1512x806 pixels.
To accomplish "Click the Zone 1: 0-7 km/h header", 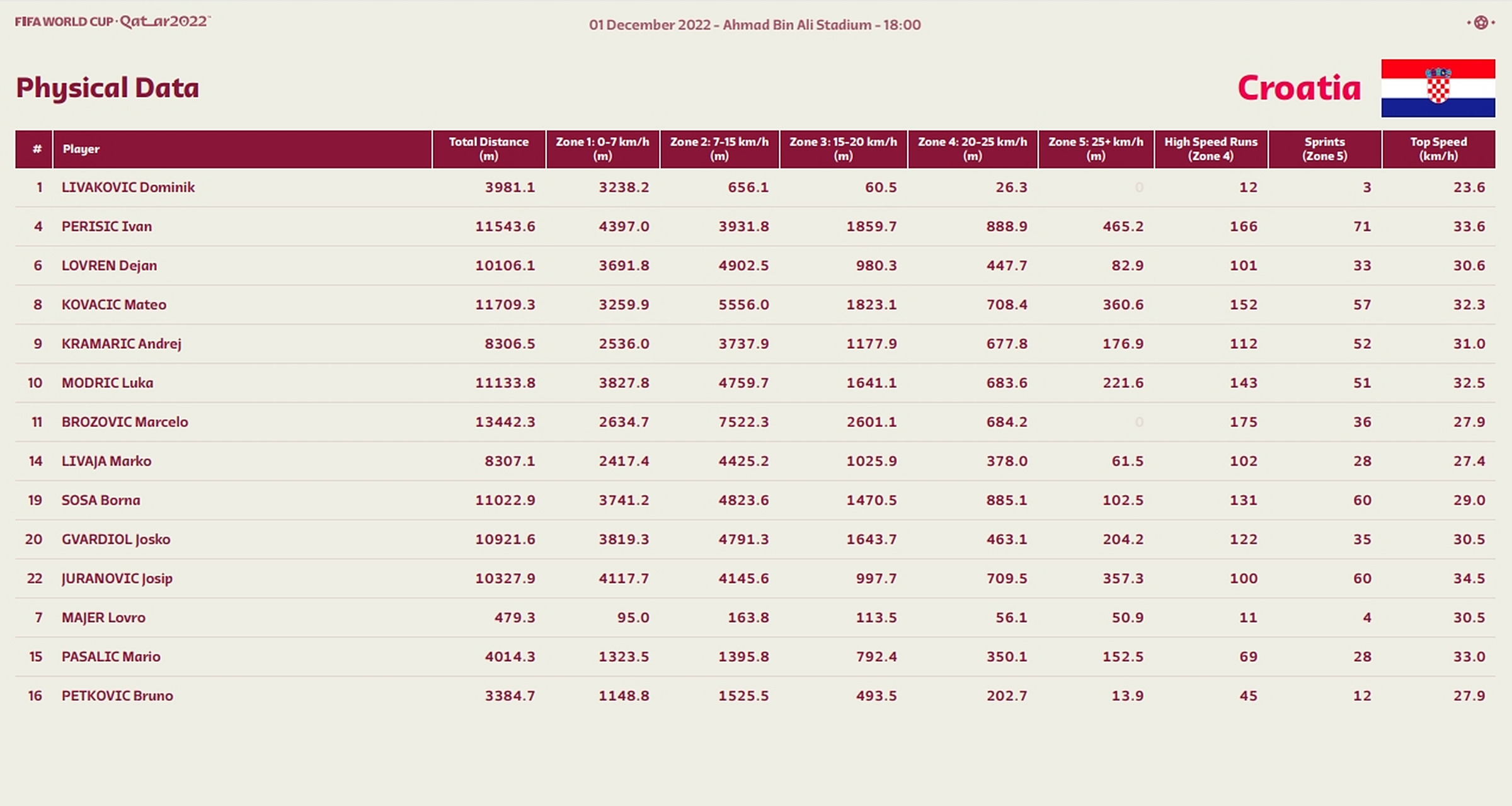I will pyautogui.click(x=602, y=149).
